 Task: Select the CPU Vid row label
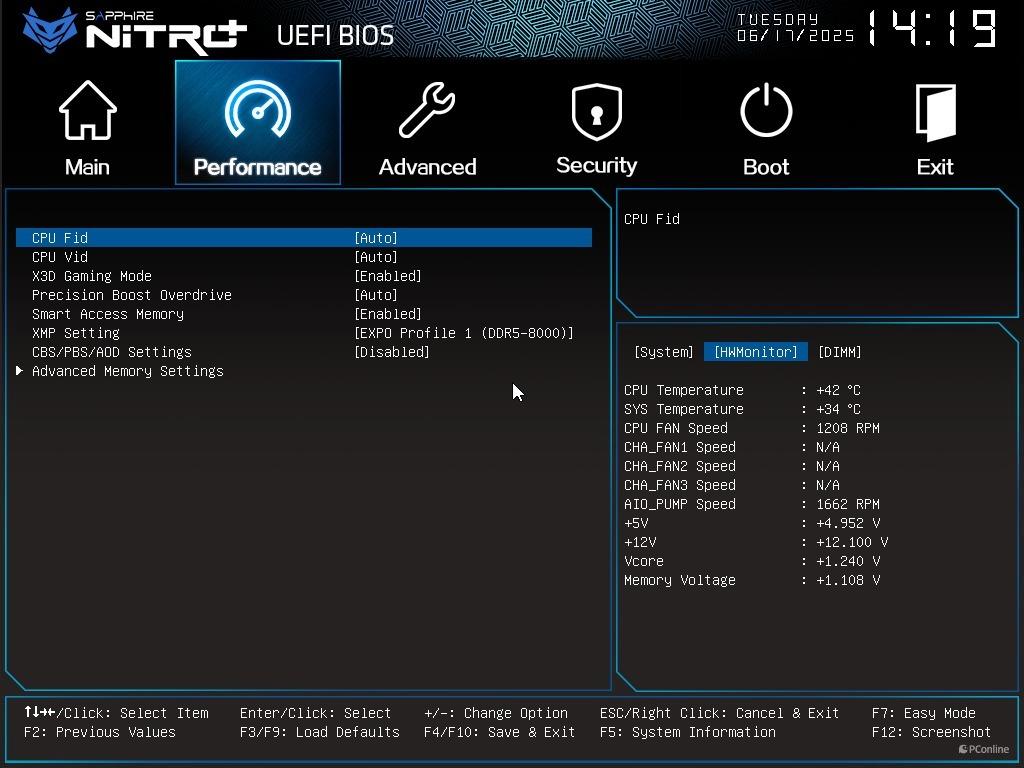(x=60, y=257)
